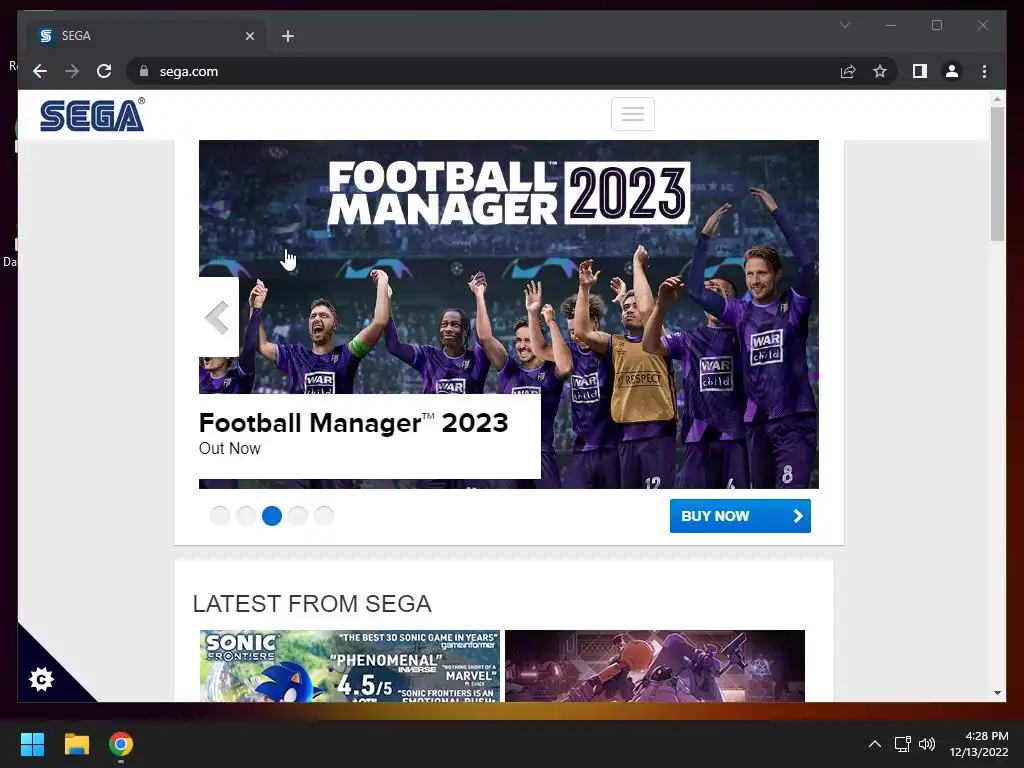This screenshot has height=768, width=1024.
Task: Click the scrollbar down arrow
Action: (x=997, y=693)
